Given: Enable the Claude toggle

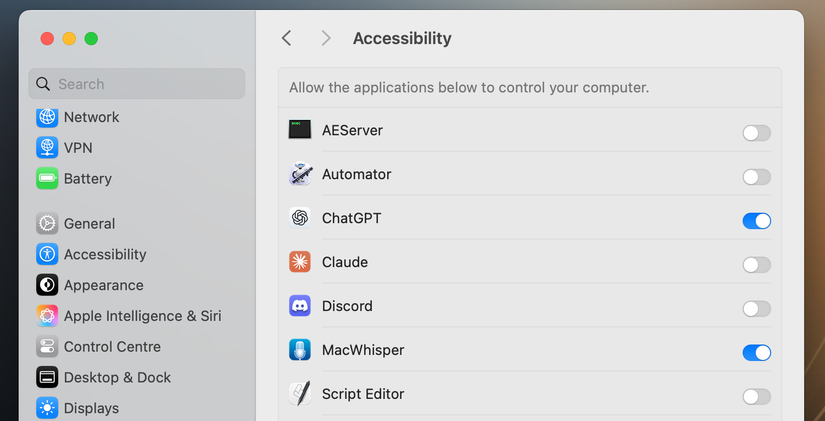Looking at the screenshot, I should 757,265.
